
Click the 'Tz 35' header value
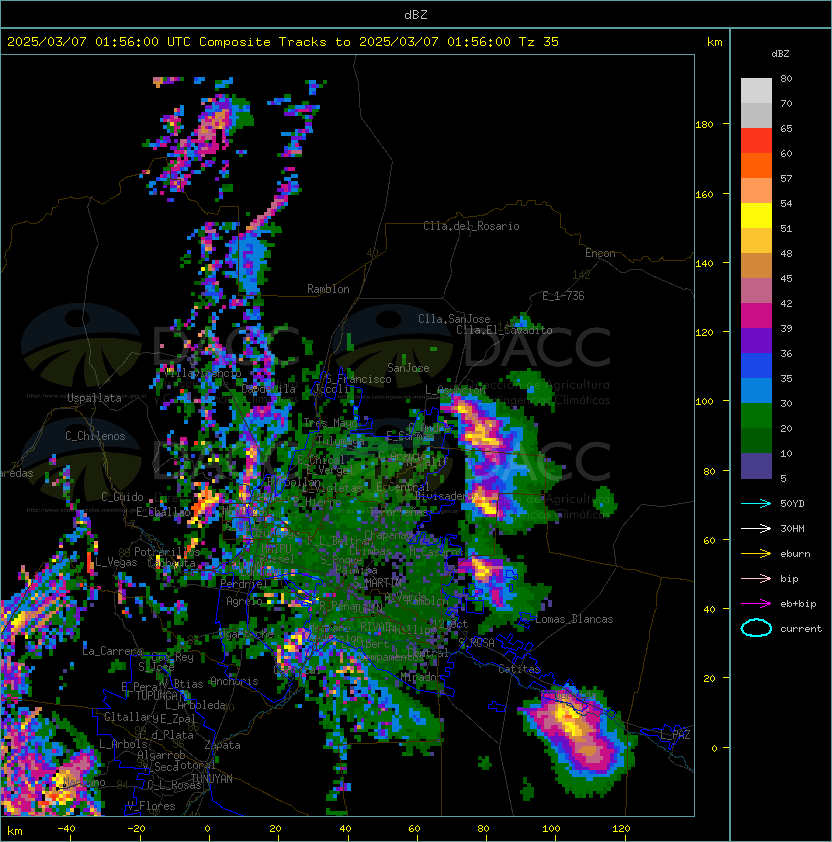(x=539, y=42)
